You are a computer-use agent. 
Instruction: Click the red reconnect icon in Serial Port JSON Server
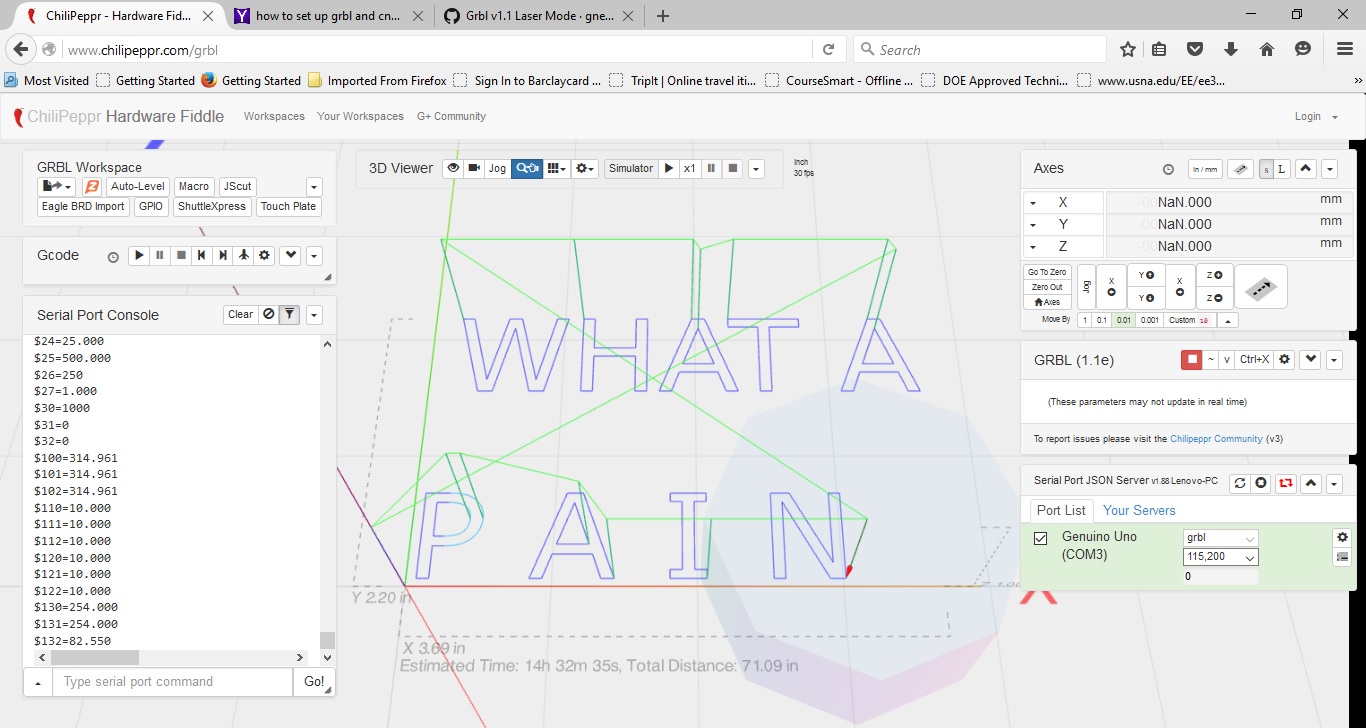(1286, 483)
